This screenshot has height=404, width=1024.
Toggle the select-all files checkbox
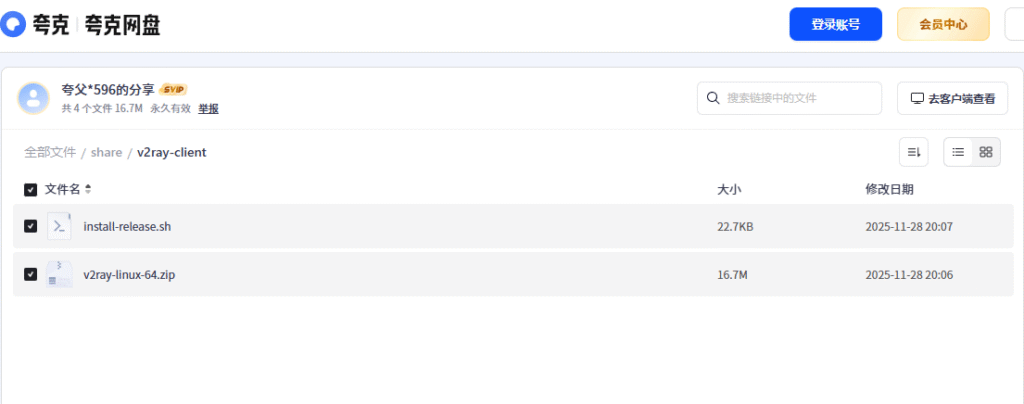31,189
